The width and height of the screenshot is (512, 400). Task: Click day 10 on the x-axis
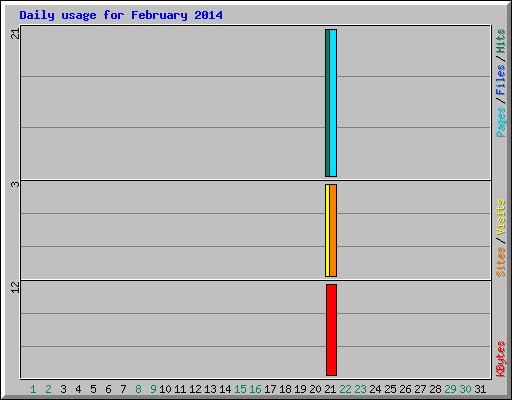click(165, 389)
